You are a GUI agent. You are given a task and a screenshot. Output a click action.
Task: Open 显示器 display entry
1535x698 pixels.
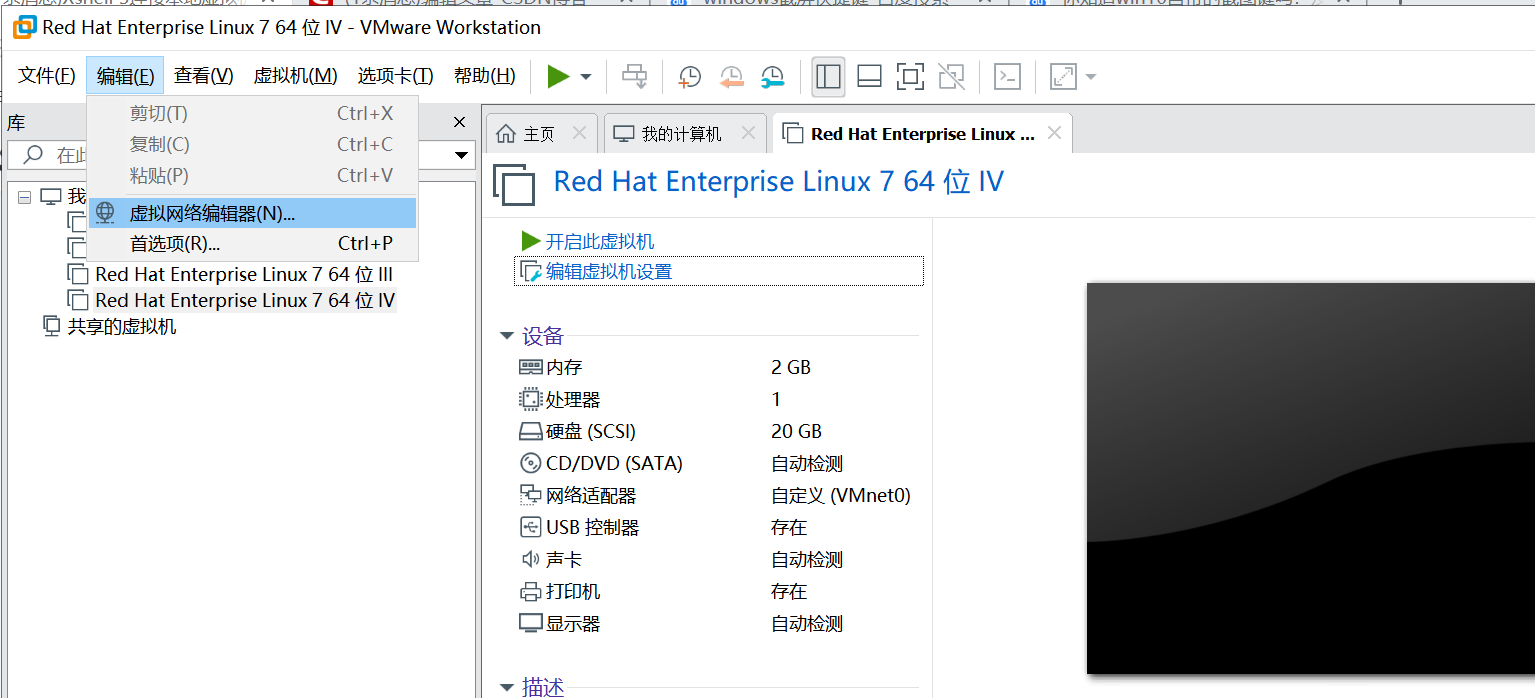[573, 623]
